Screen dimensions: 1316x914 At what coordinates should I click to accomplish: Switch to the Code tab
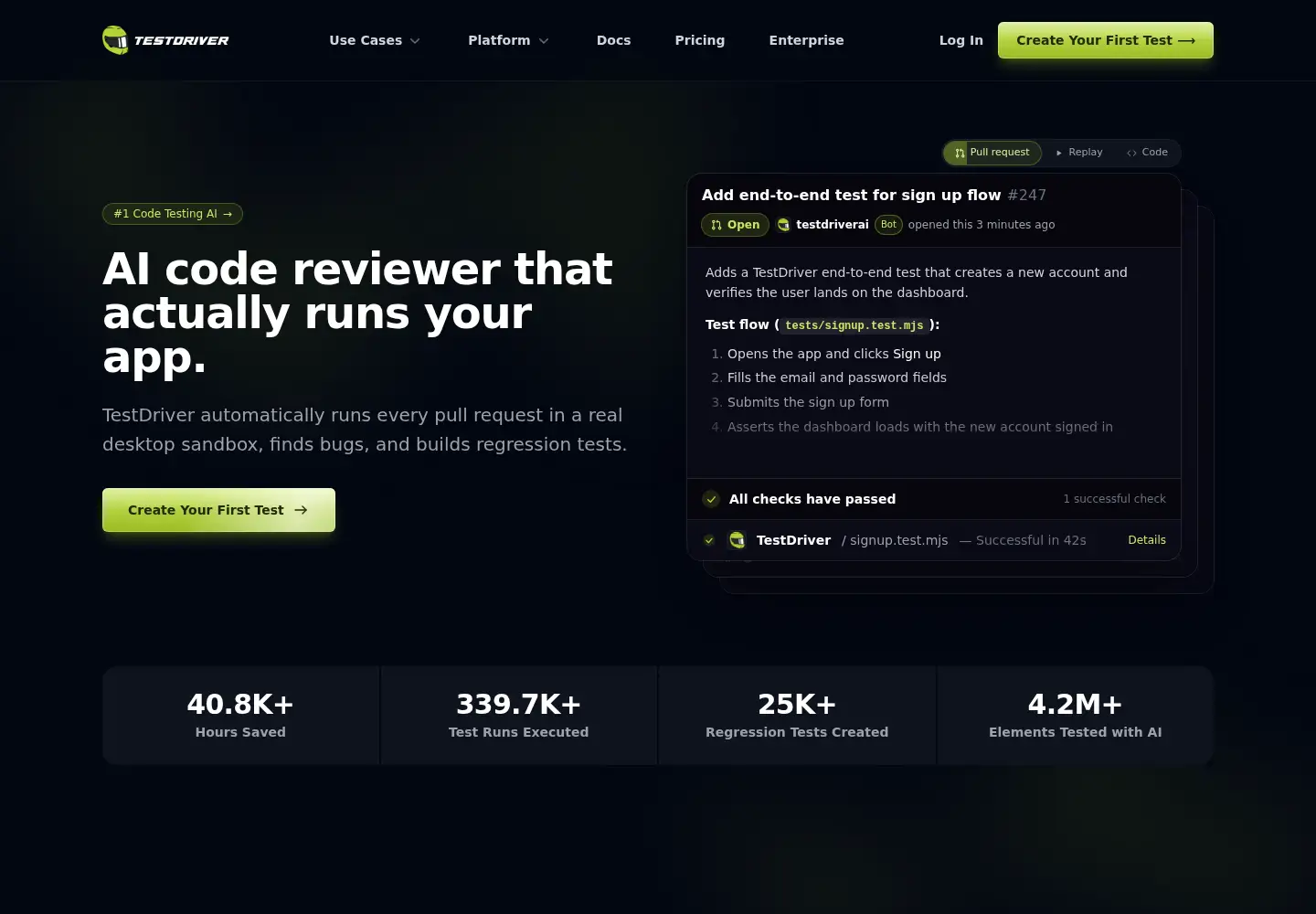point(1147,153)
